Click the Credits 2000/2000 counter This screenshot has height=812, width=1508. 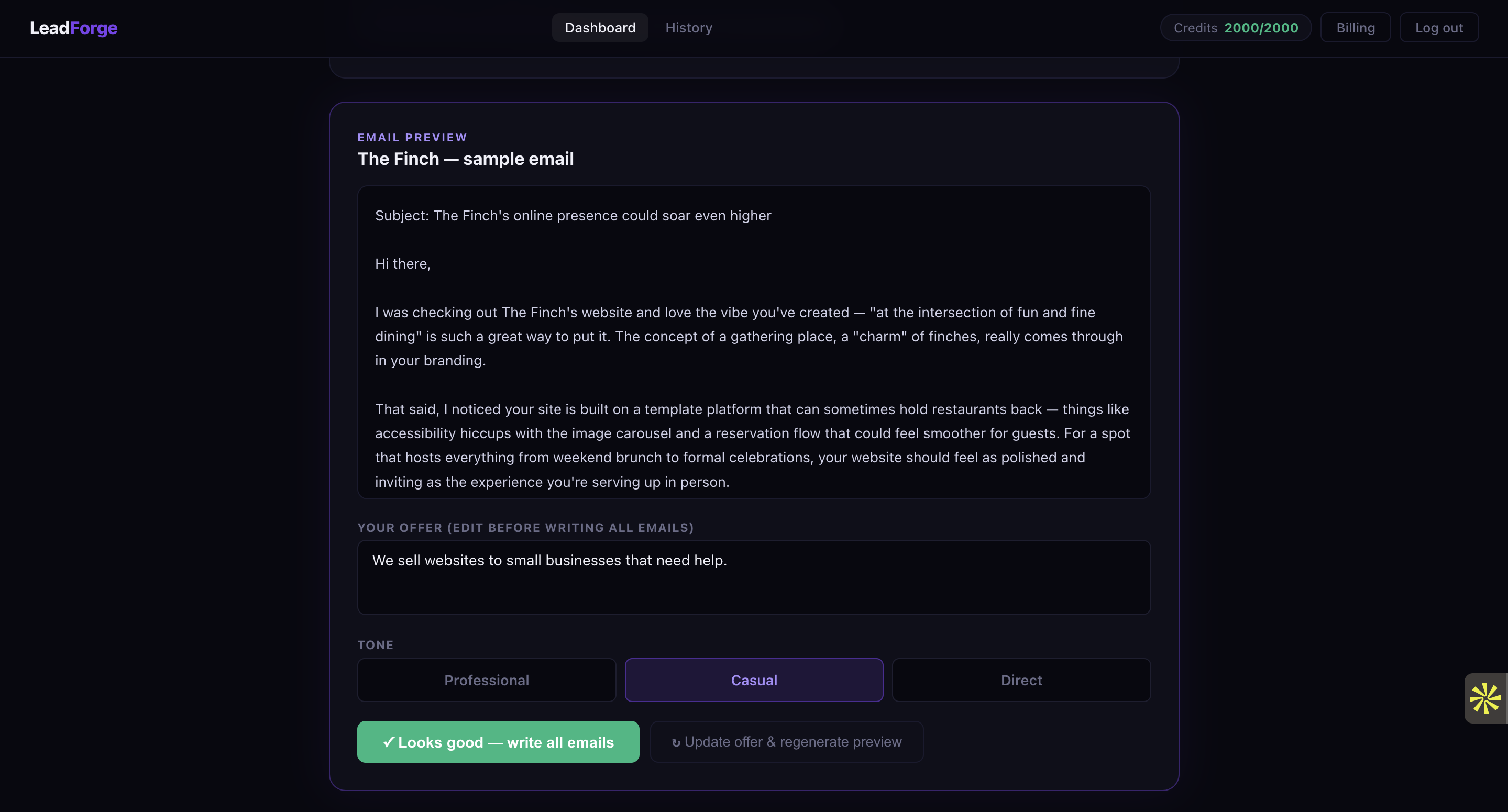(x=1235, y=28)
